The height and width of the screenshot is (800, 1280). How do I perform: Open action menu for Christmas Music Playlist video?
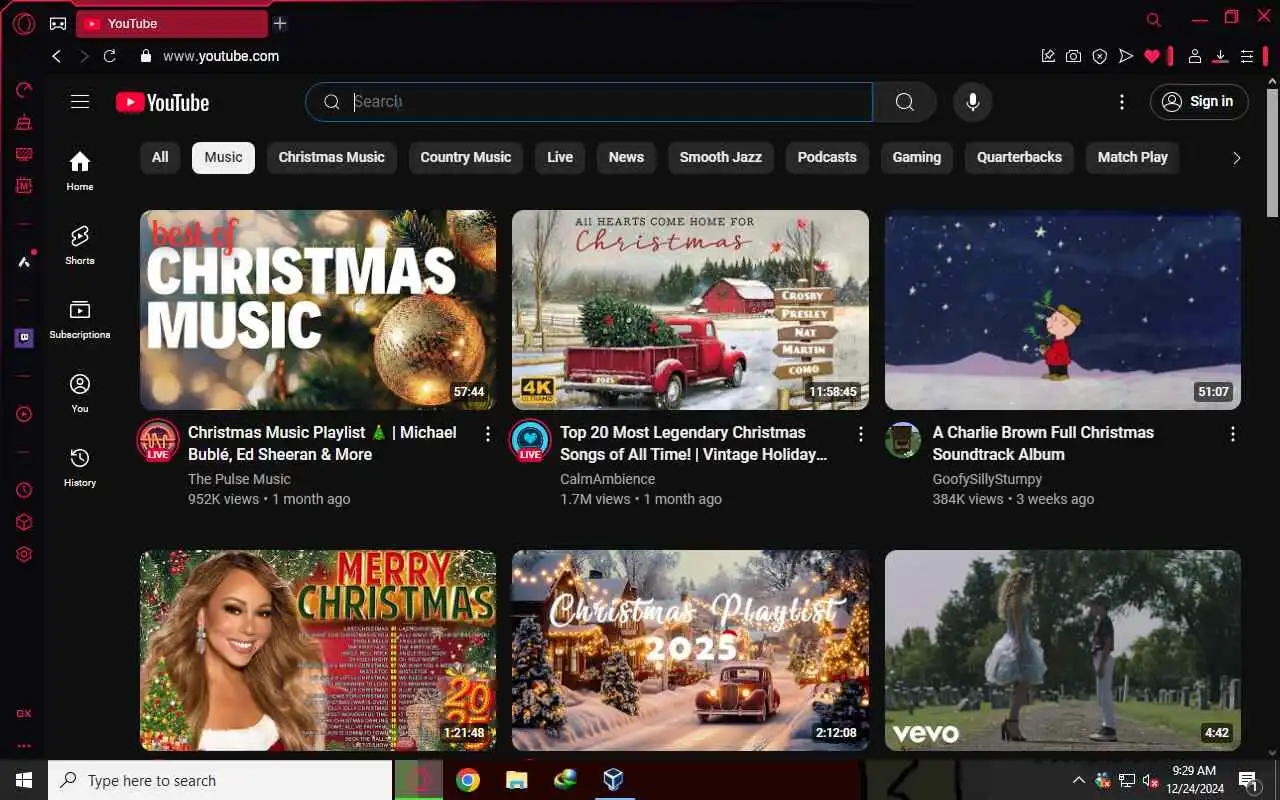488,434
